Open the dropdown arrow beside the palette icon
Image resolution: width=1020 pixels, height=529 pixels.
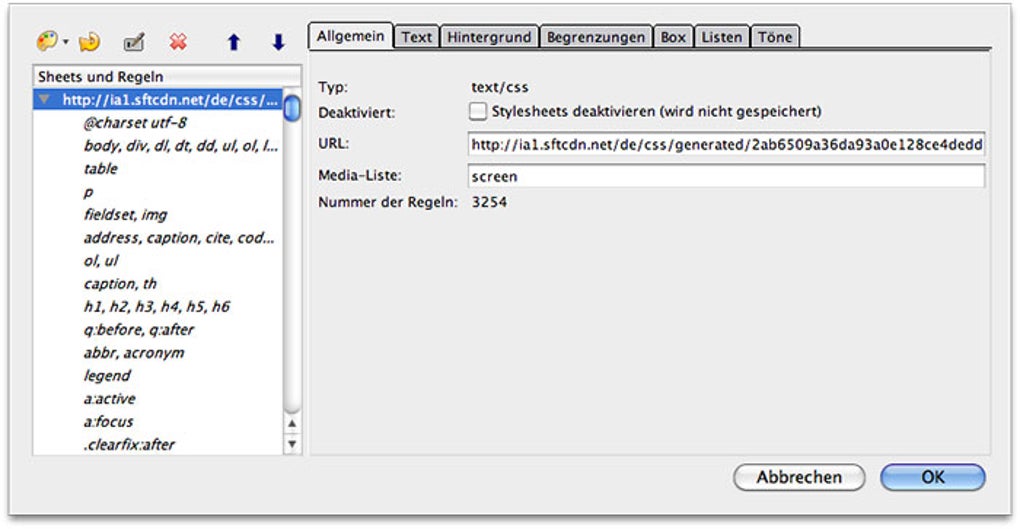(x=66, y=43)
